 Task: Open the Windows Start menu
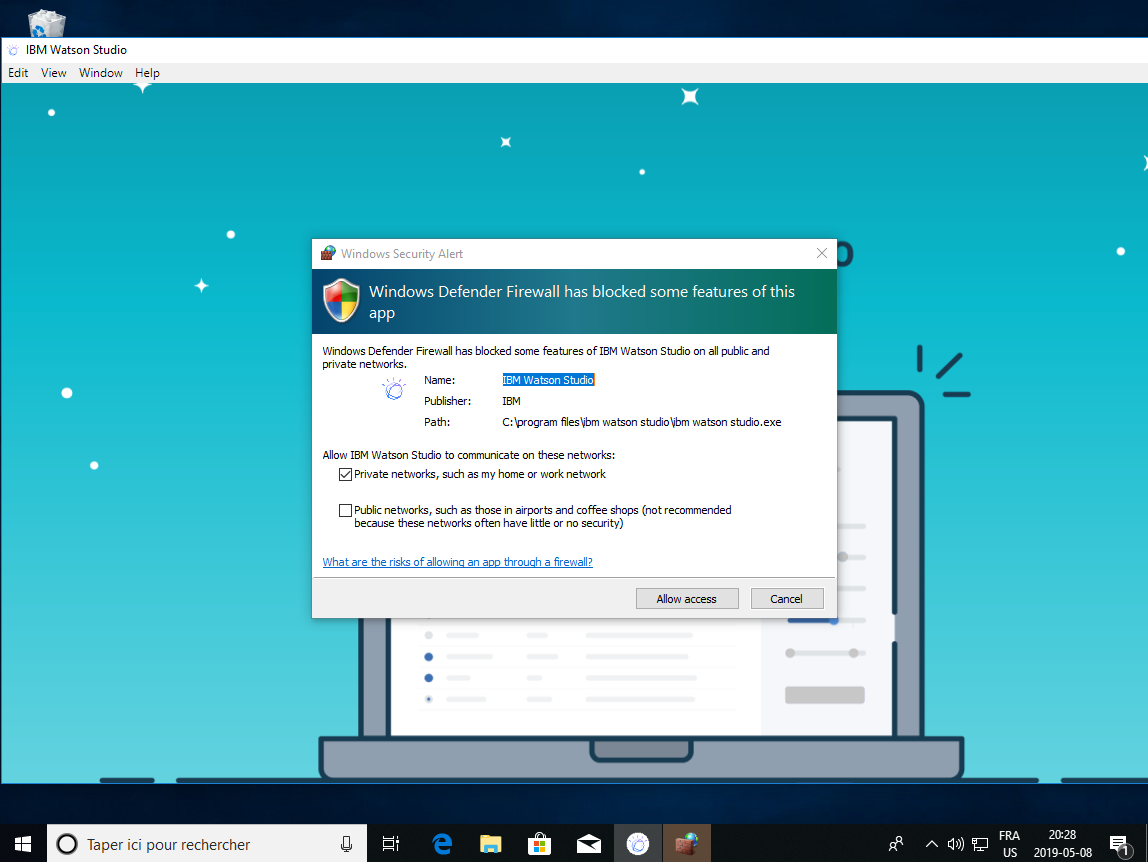click(23, 843)
